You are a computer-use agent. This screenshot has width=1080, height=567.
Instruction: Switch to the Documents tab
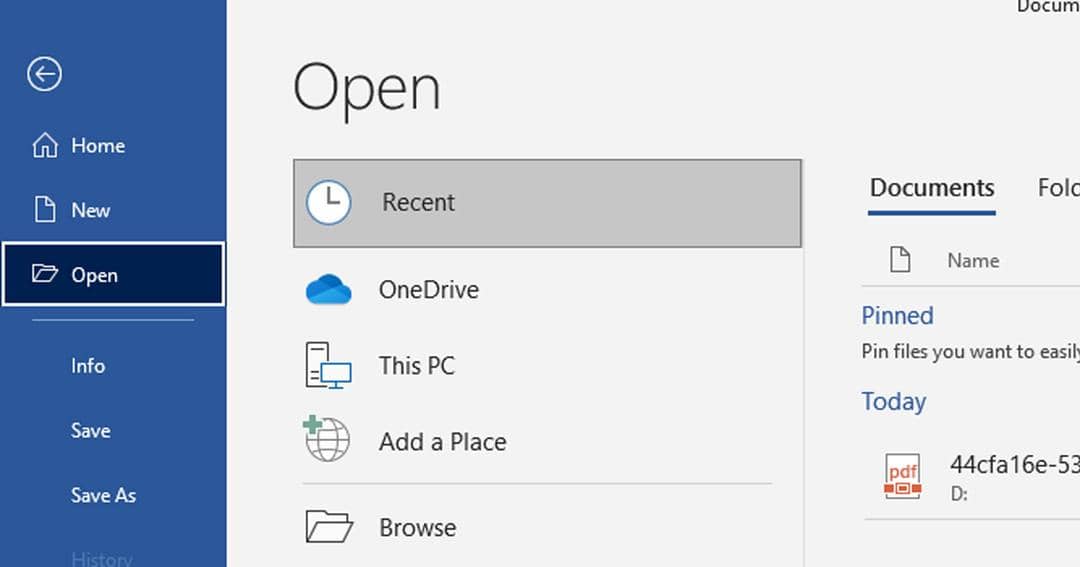(931, 188)
